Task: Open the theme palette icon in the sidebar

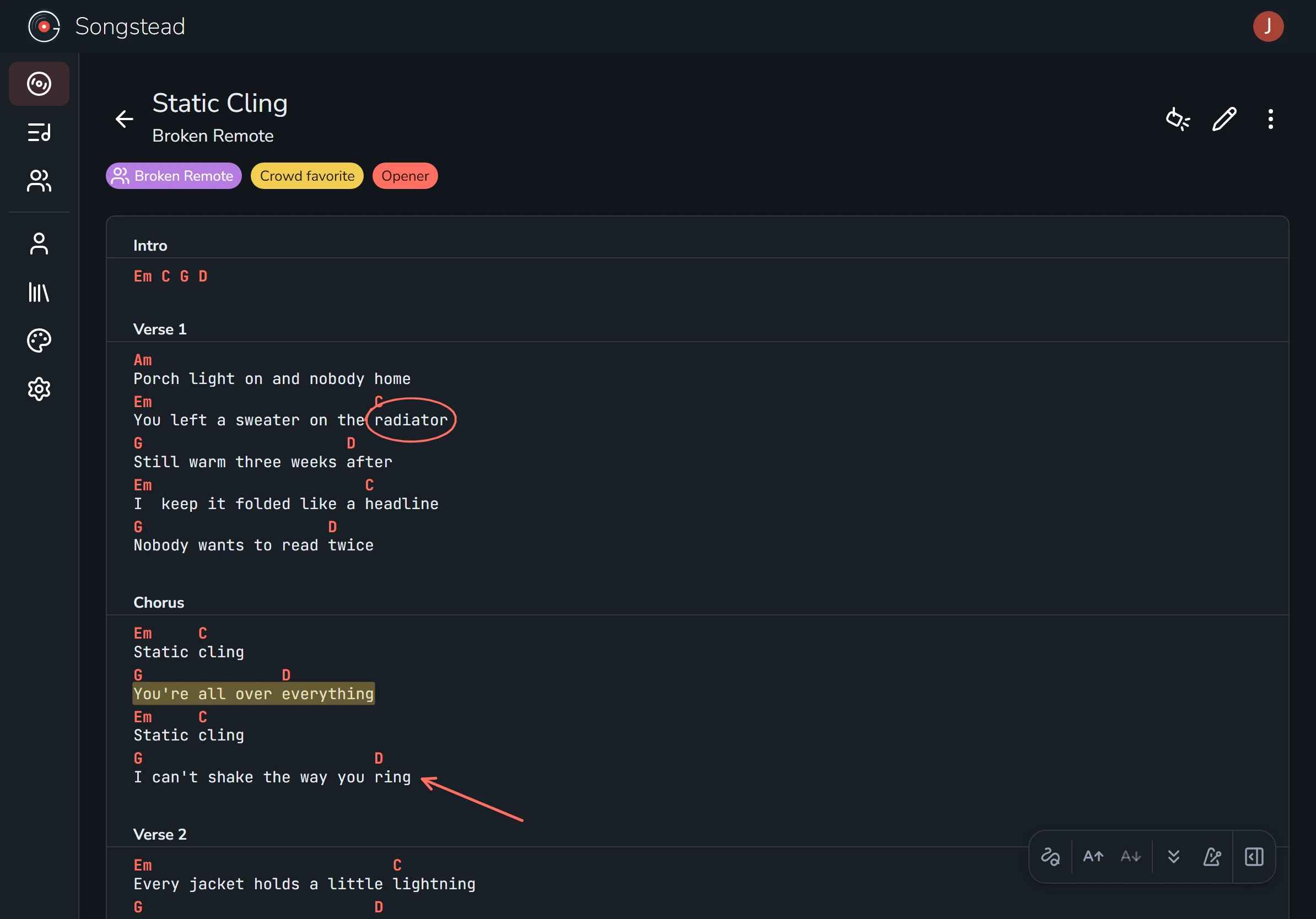Action: (x=39, y=340)
